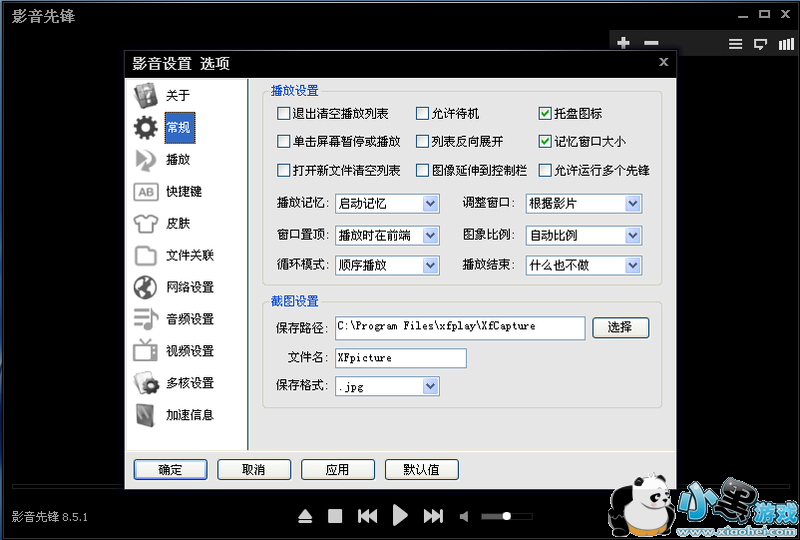Viewport: 800px width, 540px height.
Task: Click the plus icon in player toolbar
Action: coord(623,43)
